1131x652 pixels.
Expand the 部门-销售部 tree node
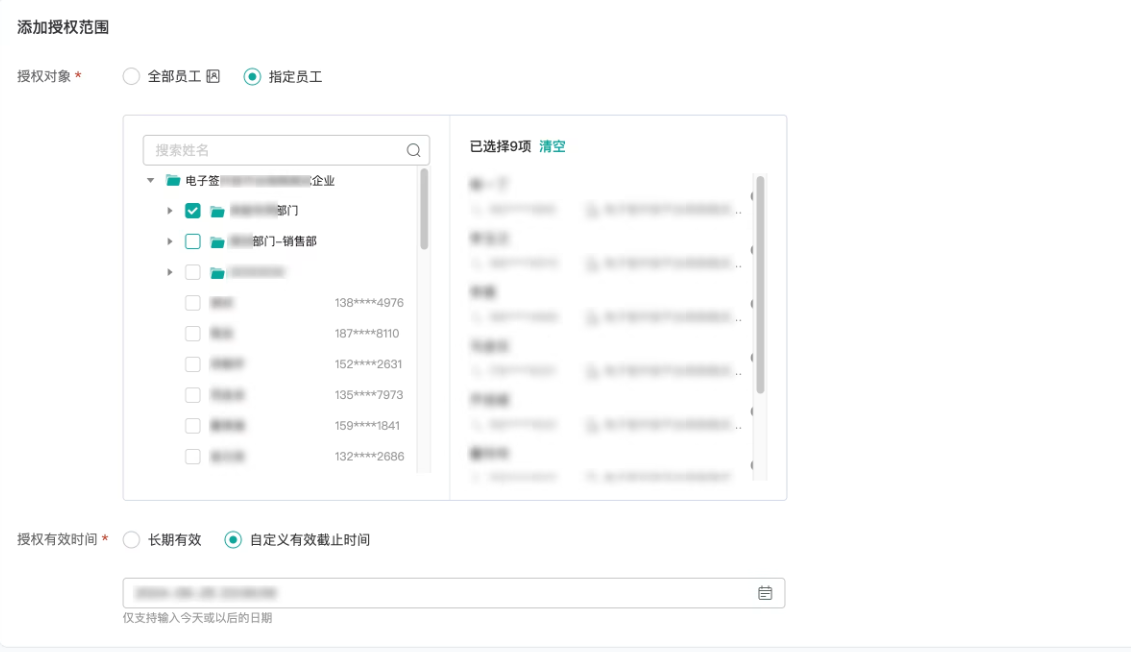170,241
